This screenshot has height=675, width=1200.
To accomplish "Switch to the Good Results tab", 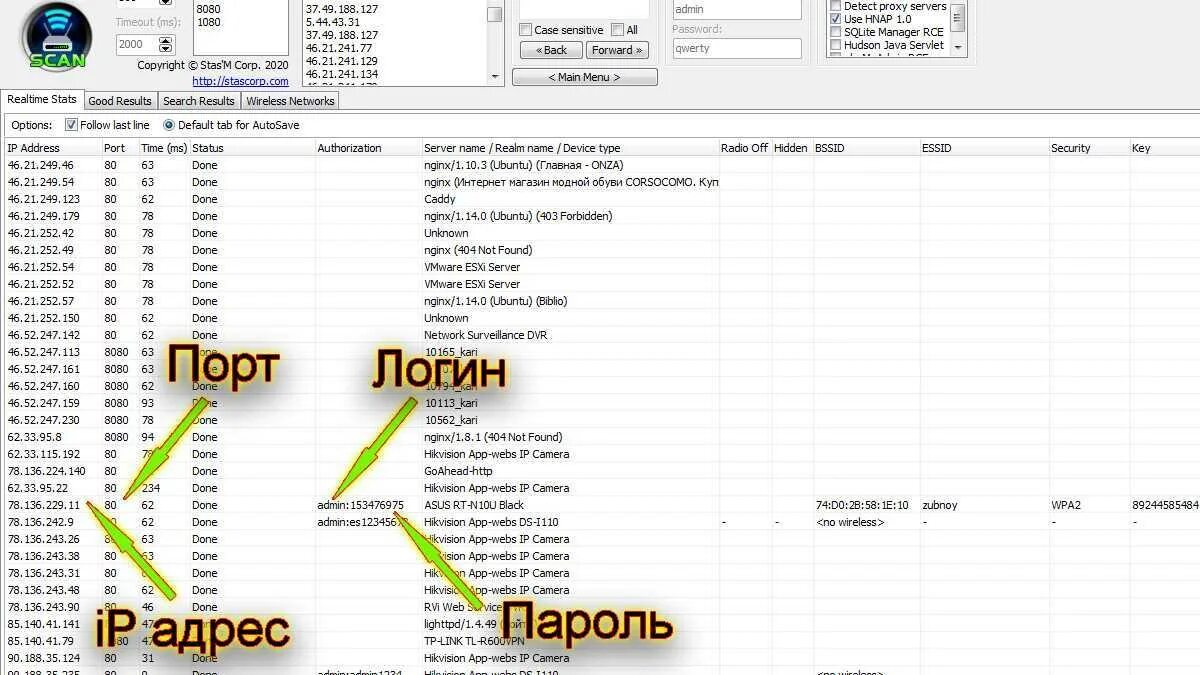I will pos(120,101).
